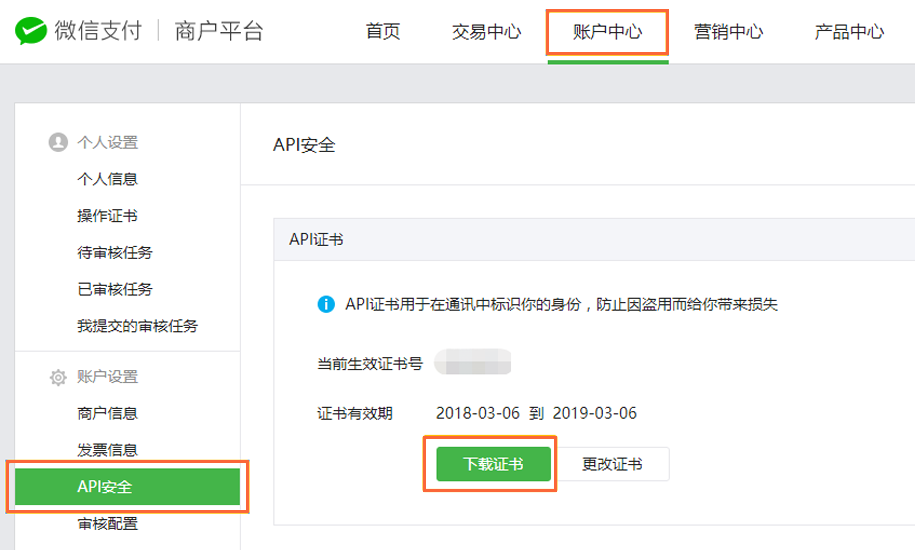
Task: Click the 更改证书 button
Action: [x=613, y=464]
